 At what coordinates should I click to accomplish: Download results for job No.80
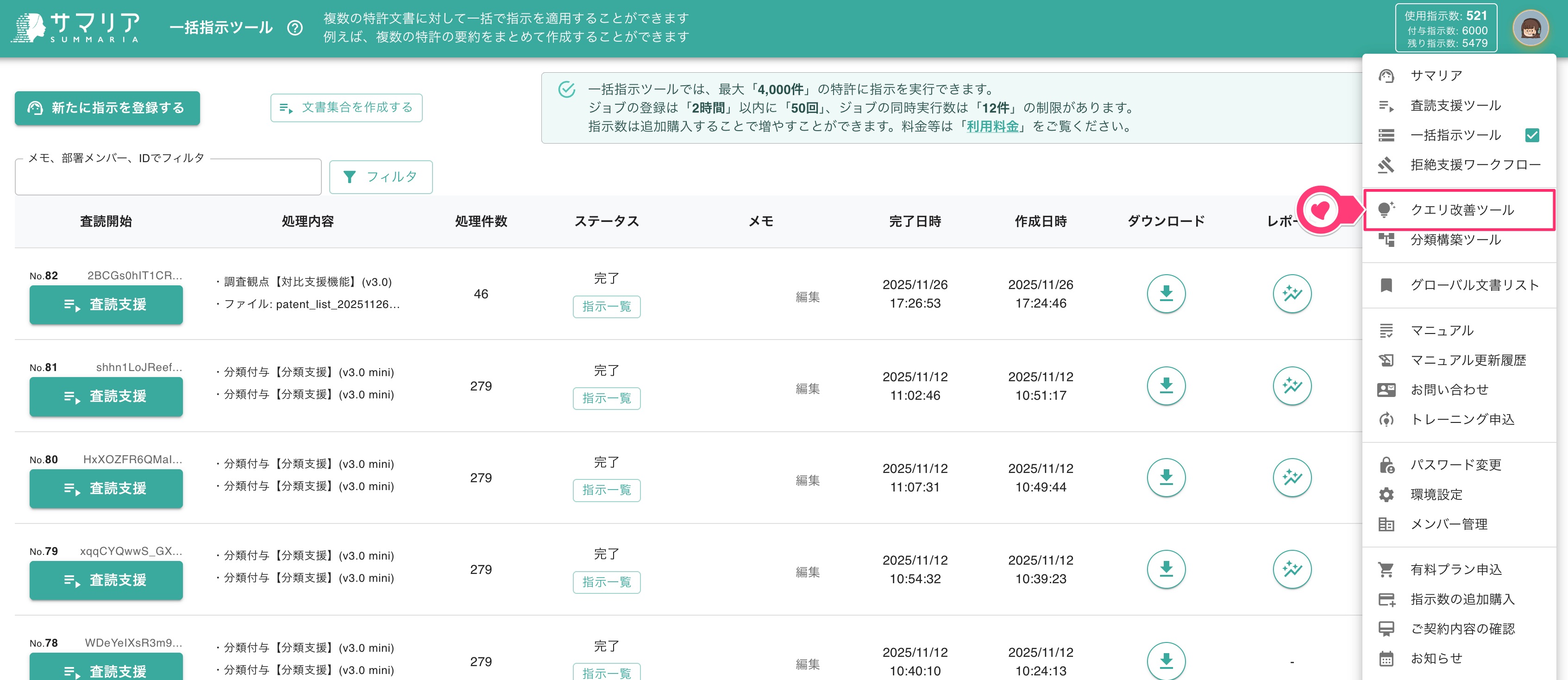click(1166, 478)
